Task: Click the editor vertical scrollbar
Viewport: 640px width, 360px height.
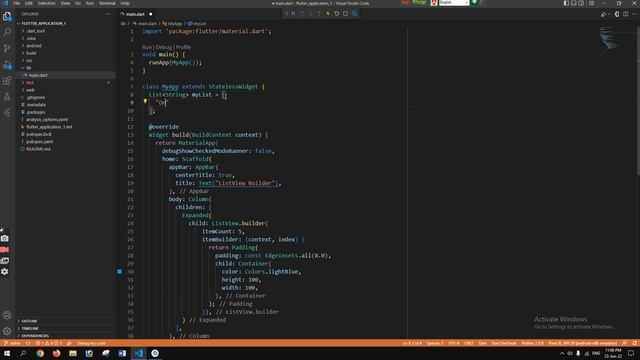Action: (638, 100)
